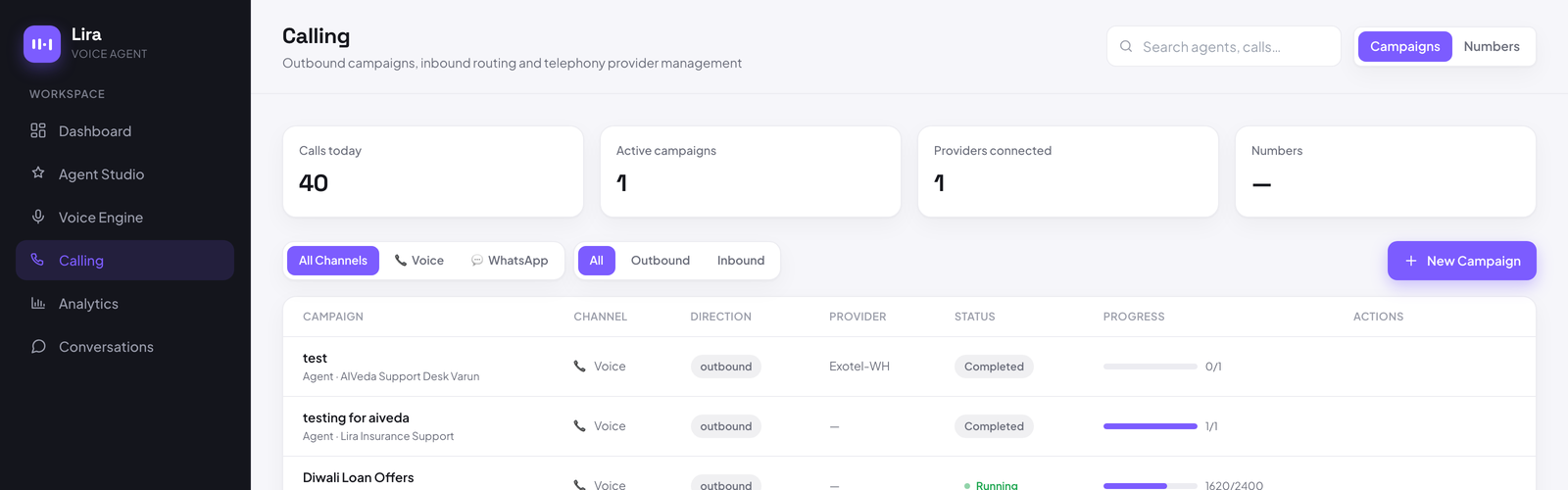Click outbound badge in test row
The image size is (1568, 490).
(726, 367)
